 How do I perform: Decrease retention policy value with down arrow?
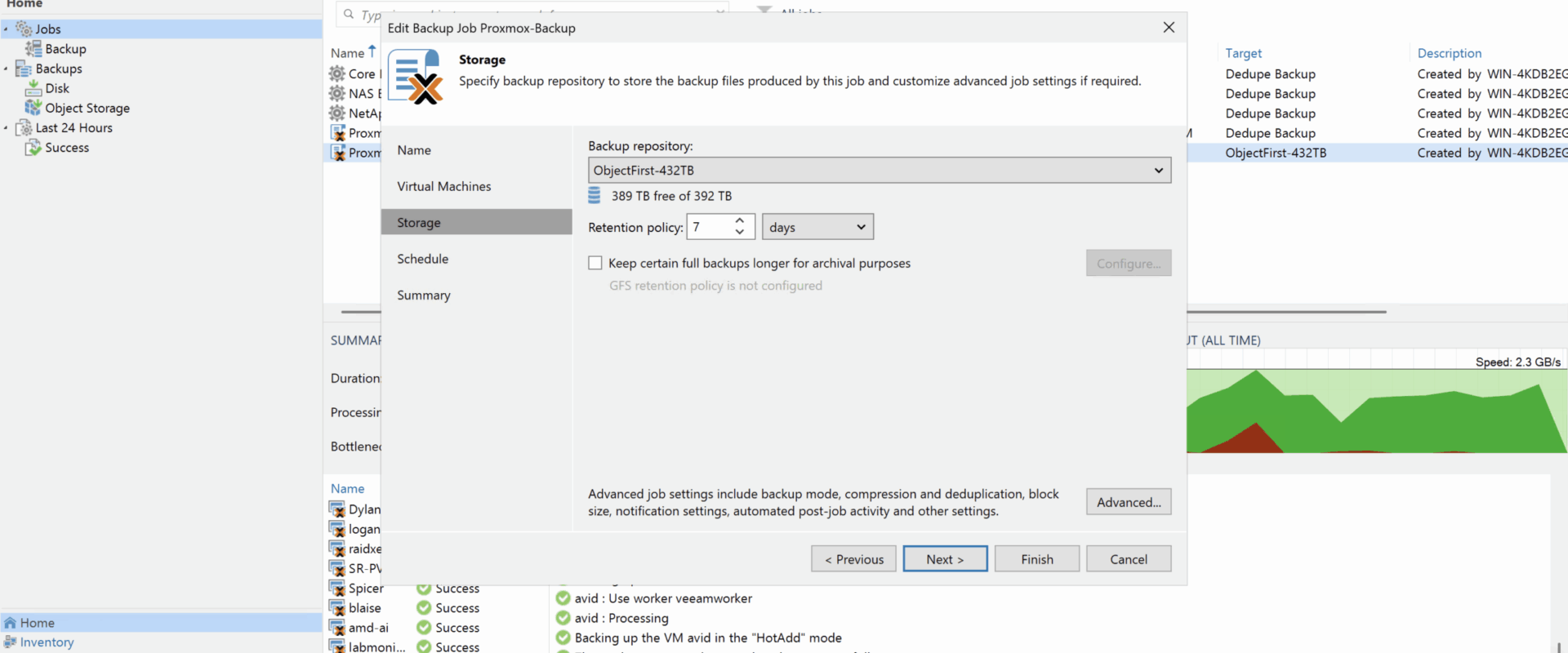tap(739, 233)
